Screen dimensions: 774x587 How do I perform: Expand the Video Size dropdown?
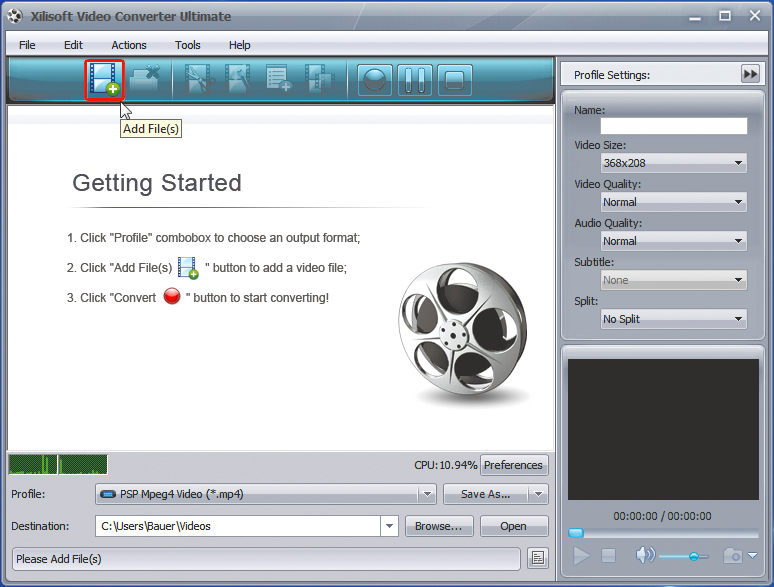(x=674, y=163)
